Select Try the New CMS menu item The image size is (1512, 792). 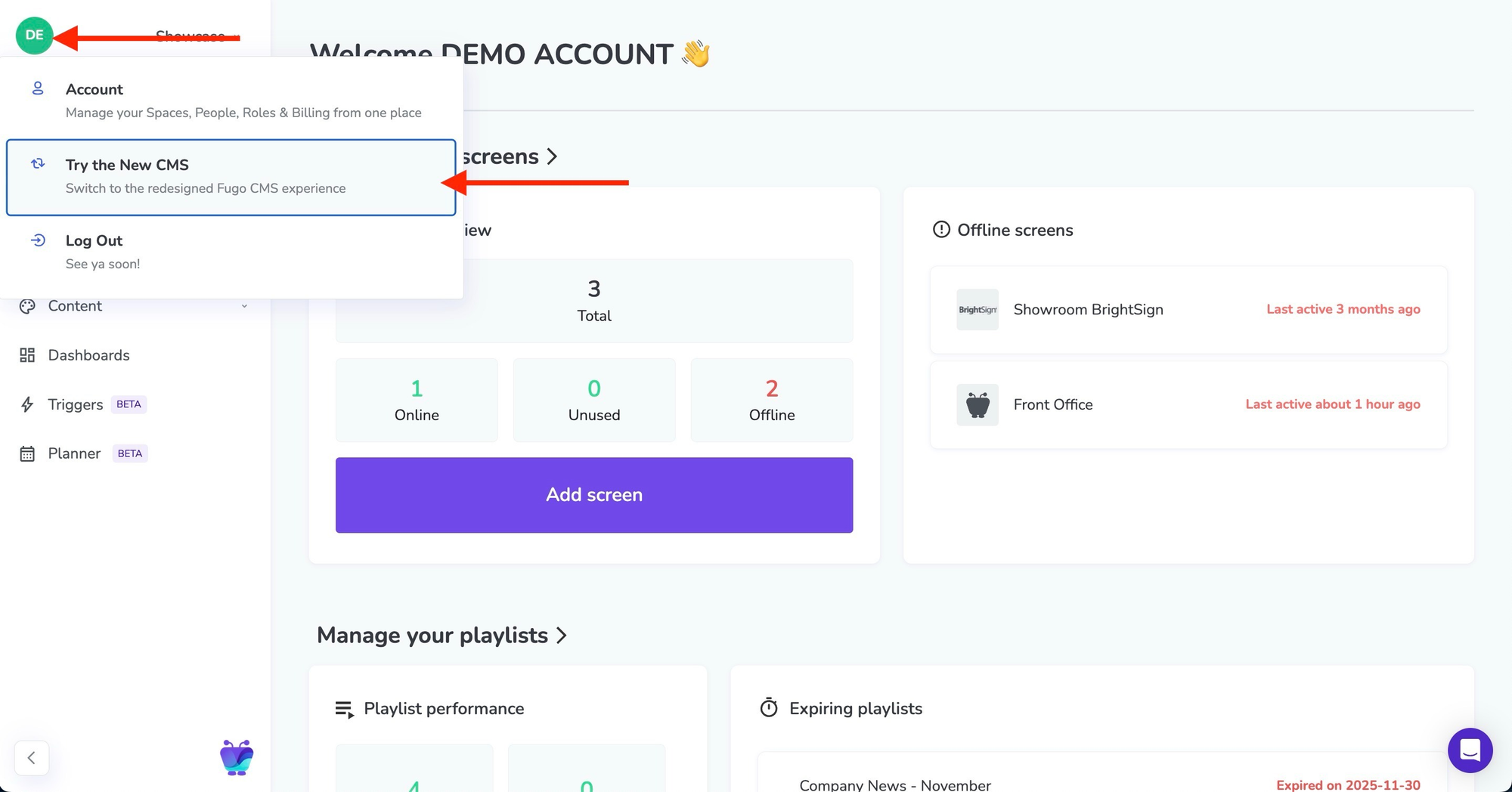coord(231,177)
